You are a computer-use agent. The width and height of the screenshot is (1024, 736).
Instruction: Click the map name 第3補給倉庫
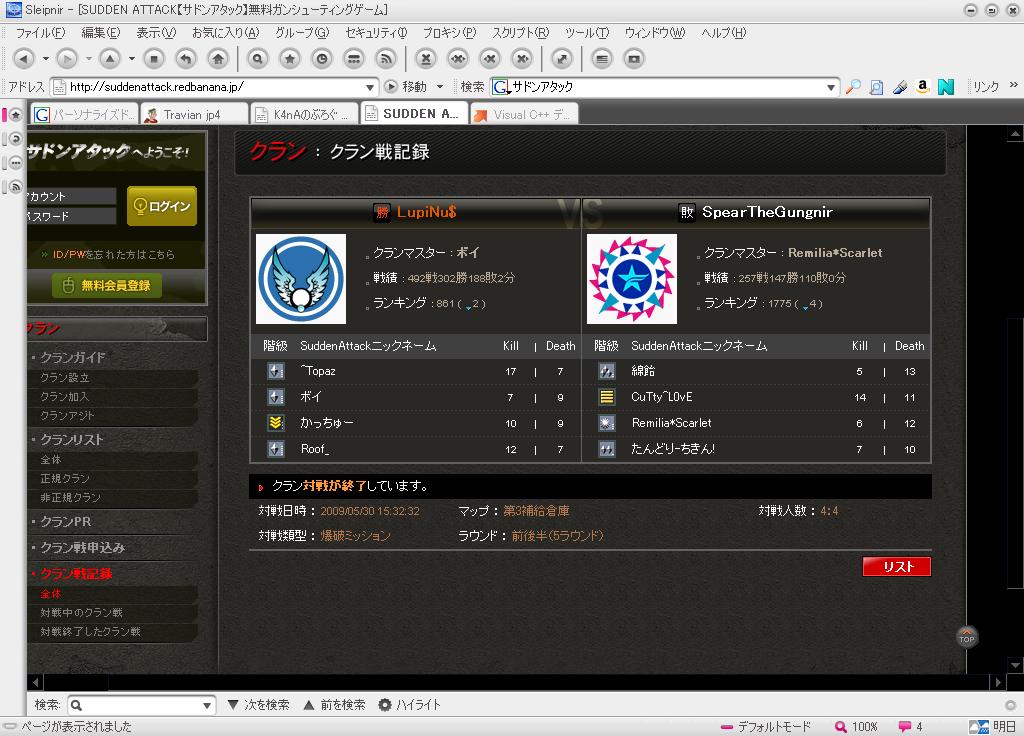click(x=536, y=511)
